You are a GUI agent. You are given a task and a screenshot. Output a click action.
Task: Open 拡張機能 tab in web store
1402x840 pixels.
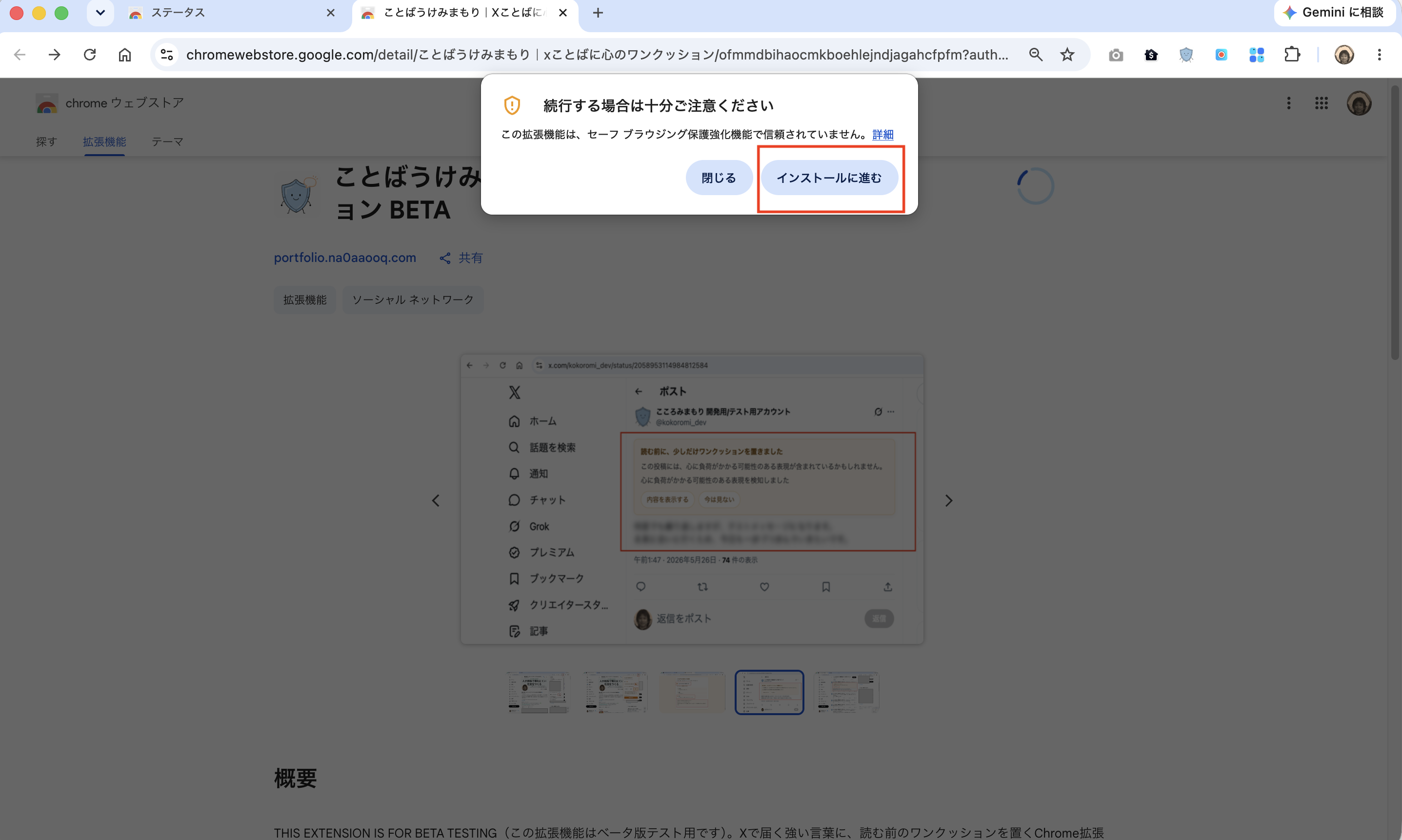click(x=104, y=141)
